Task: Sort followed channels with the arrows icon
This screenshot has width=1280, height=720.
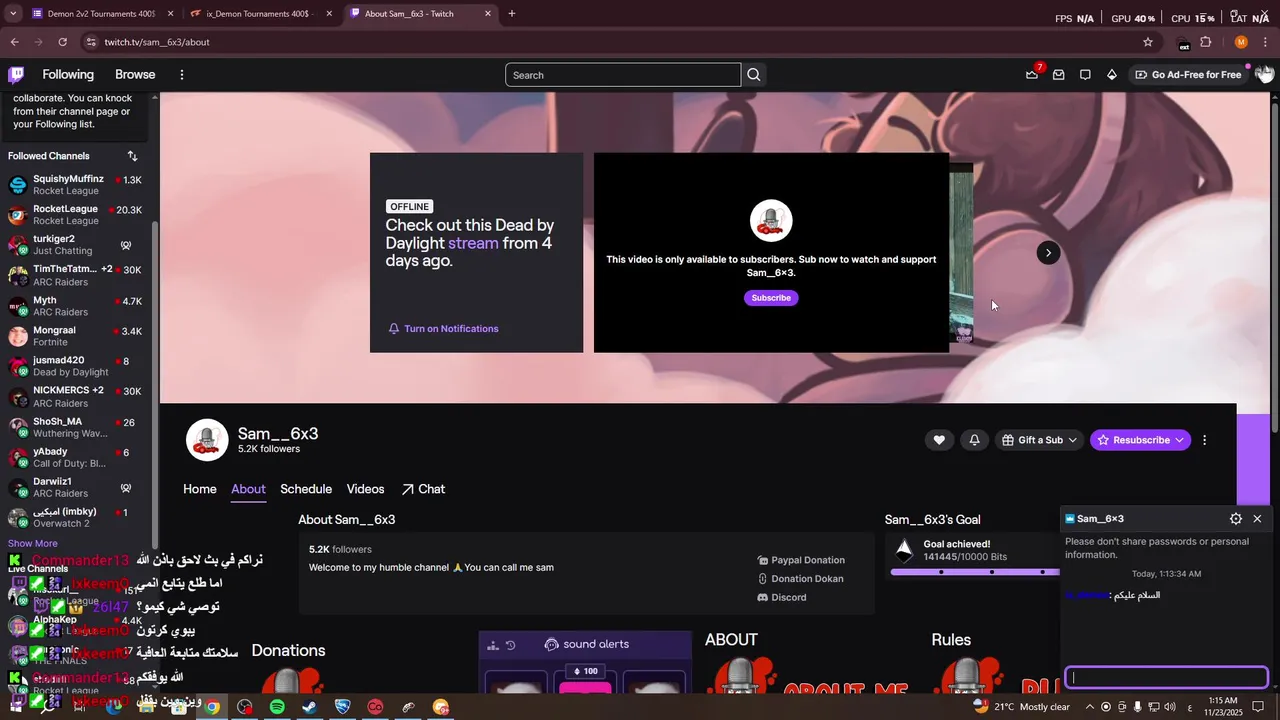Action: click(x=132, y=156)
